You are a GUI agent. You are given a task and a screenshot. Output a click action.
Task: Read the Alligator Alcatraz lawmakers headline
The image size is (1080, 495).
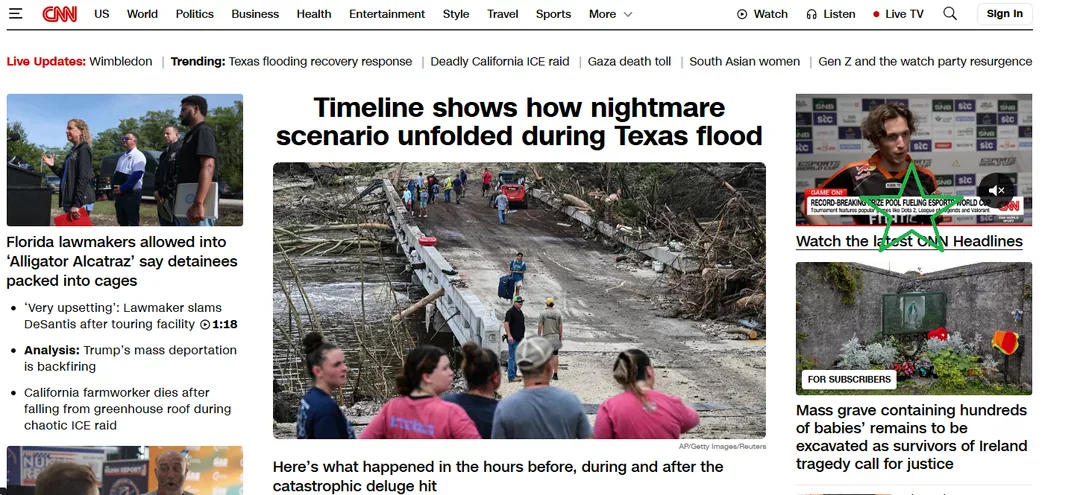(122, 261)
